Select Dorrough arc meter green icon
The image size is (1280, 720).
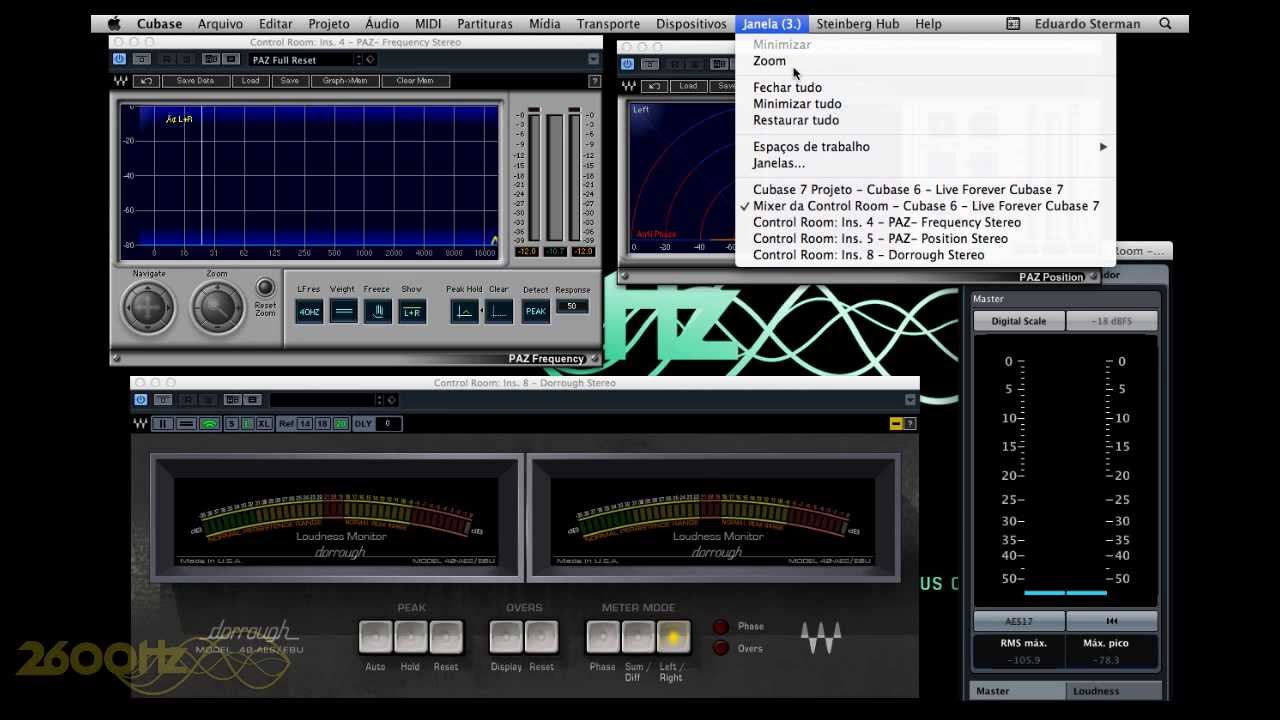coord(209,424)
